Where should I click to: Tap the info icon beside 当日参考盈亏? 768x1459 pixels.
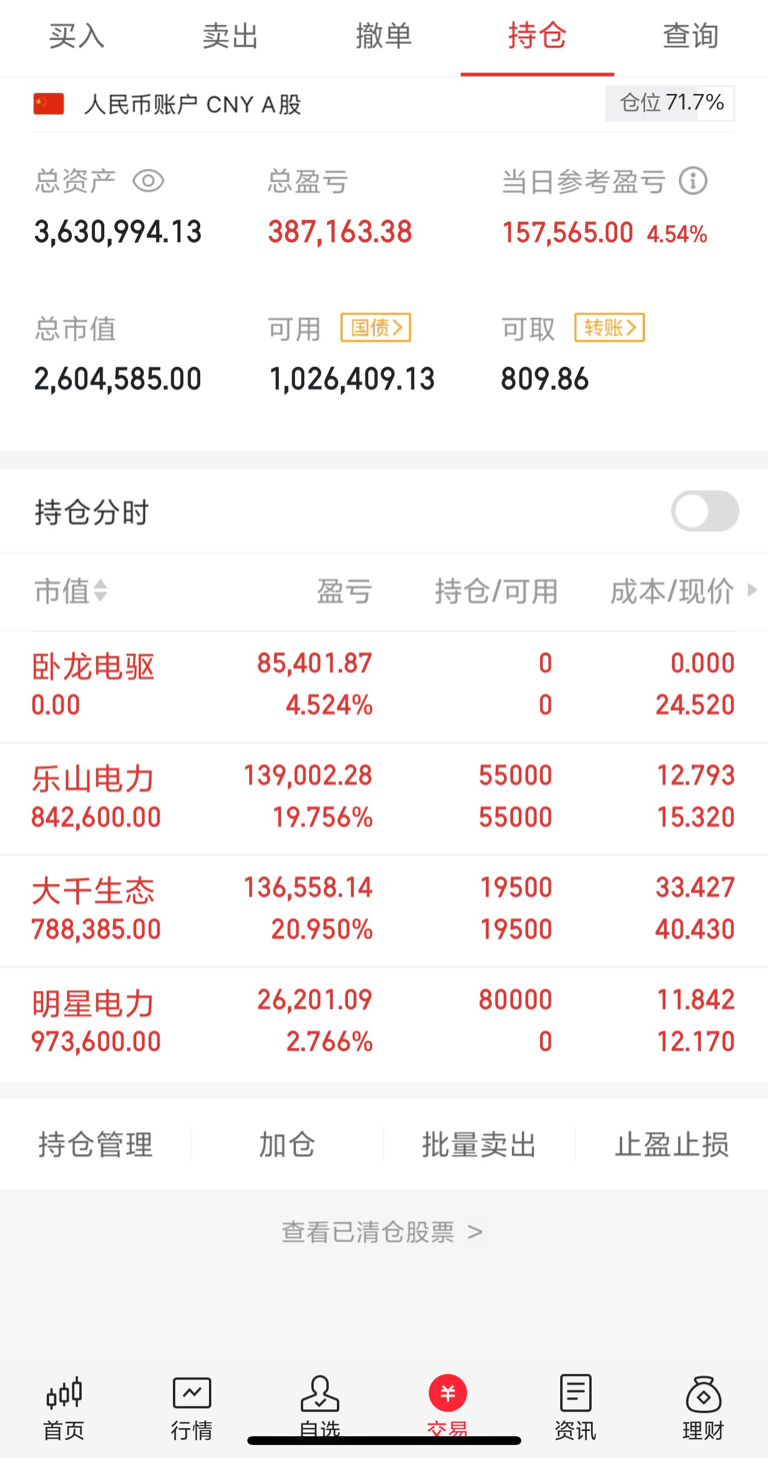pos(693,181)
